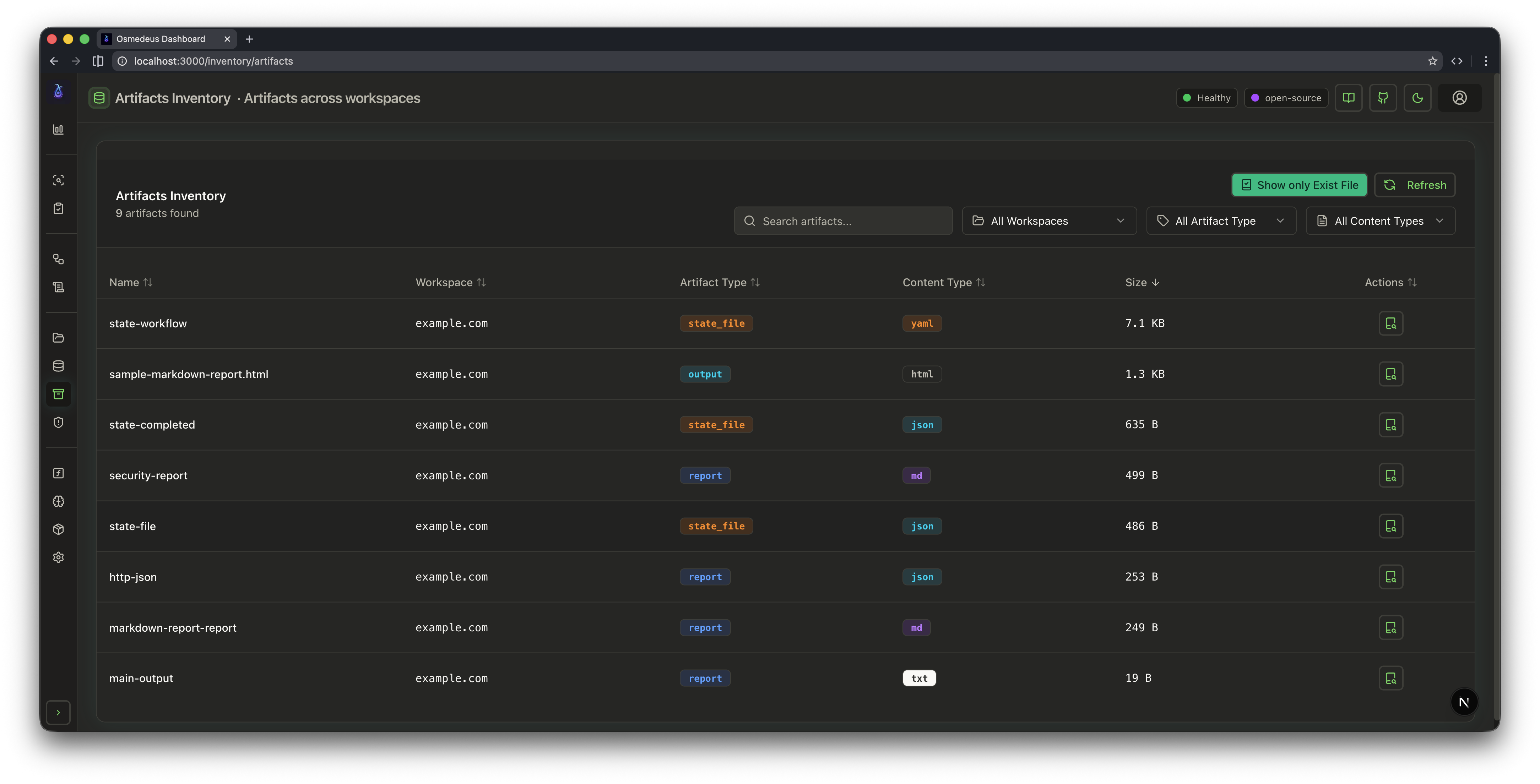The height and width of the screenshot is (784, 1540).
Task: Open the settings gear in the sidebar
Action: click(59, 557)
